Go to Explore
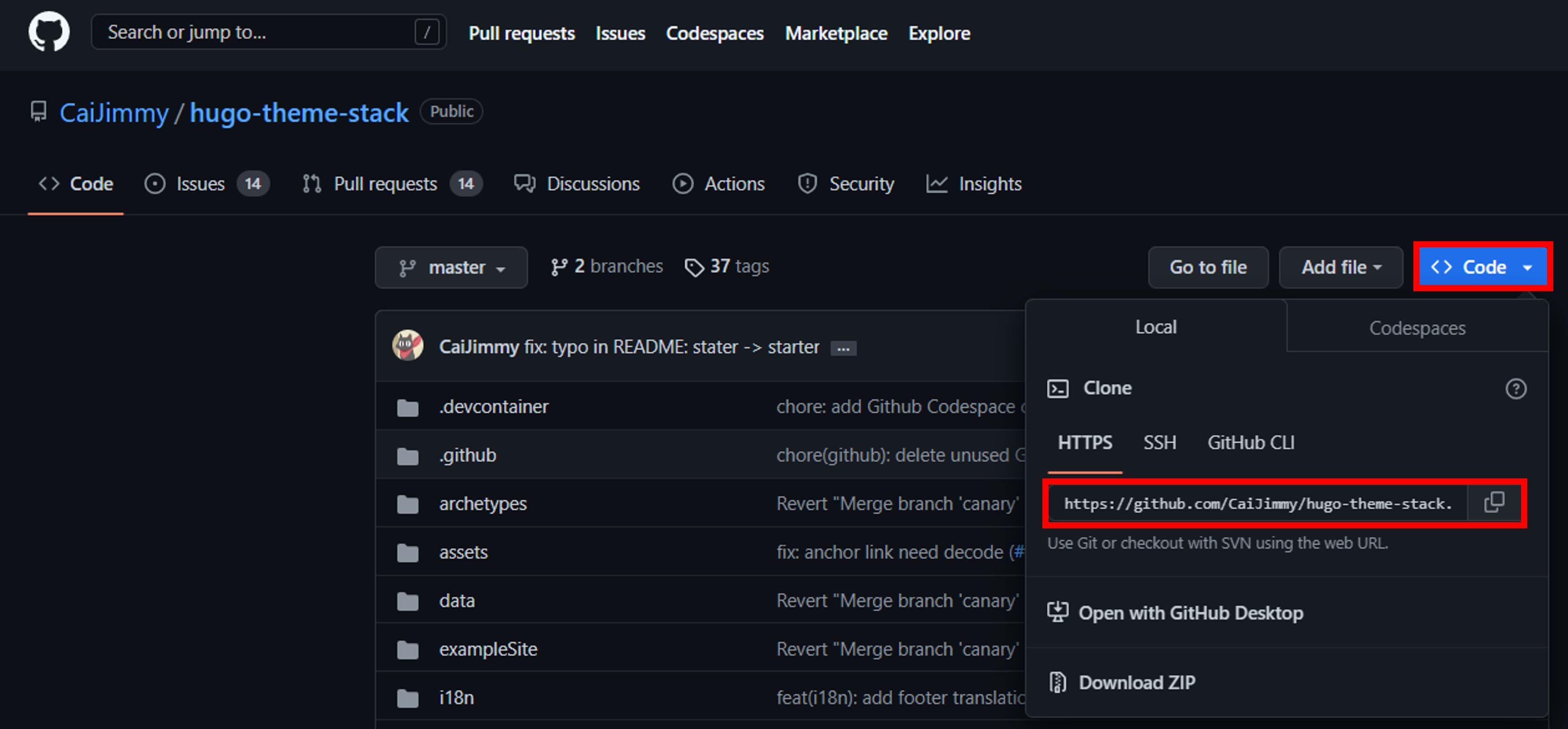The height and width of the screenshot is (729, 1568). [x=939, y=33]
